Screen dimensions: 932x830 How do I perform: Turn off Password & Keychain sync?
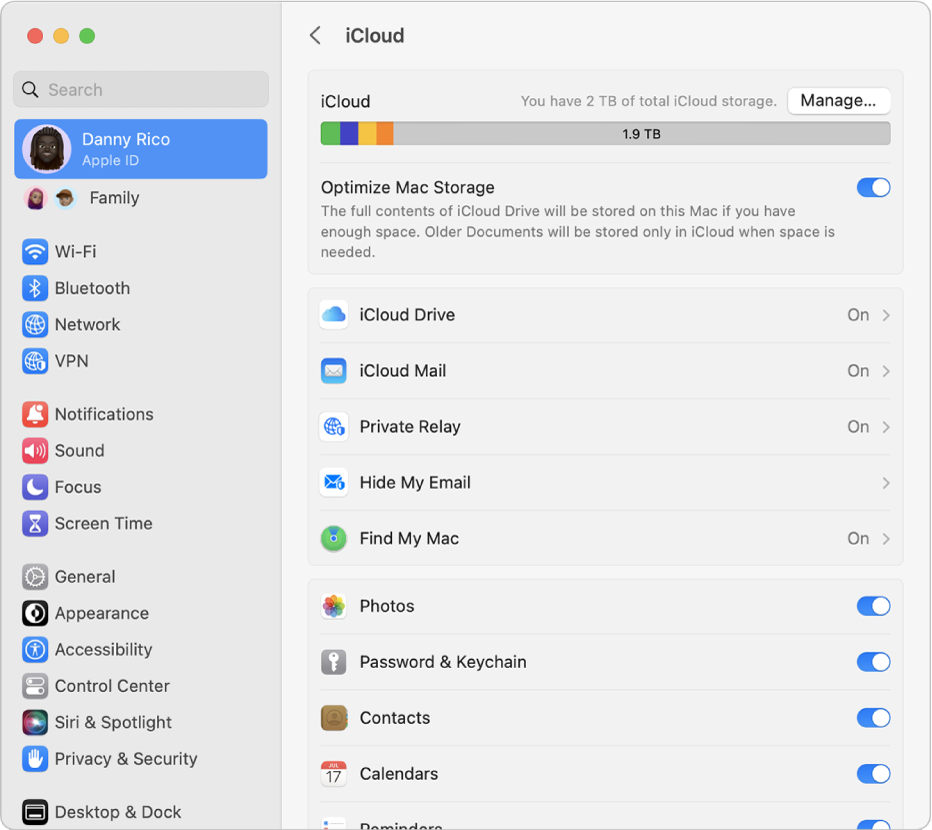coord(873,662)
